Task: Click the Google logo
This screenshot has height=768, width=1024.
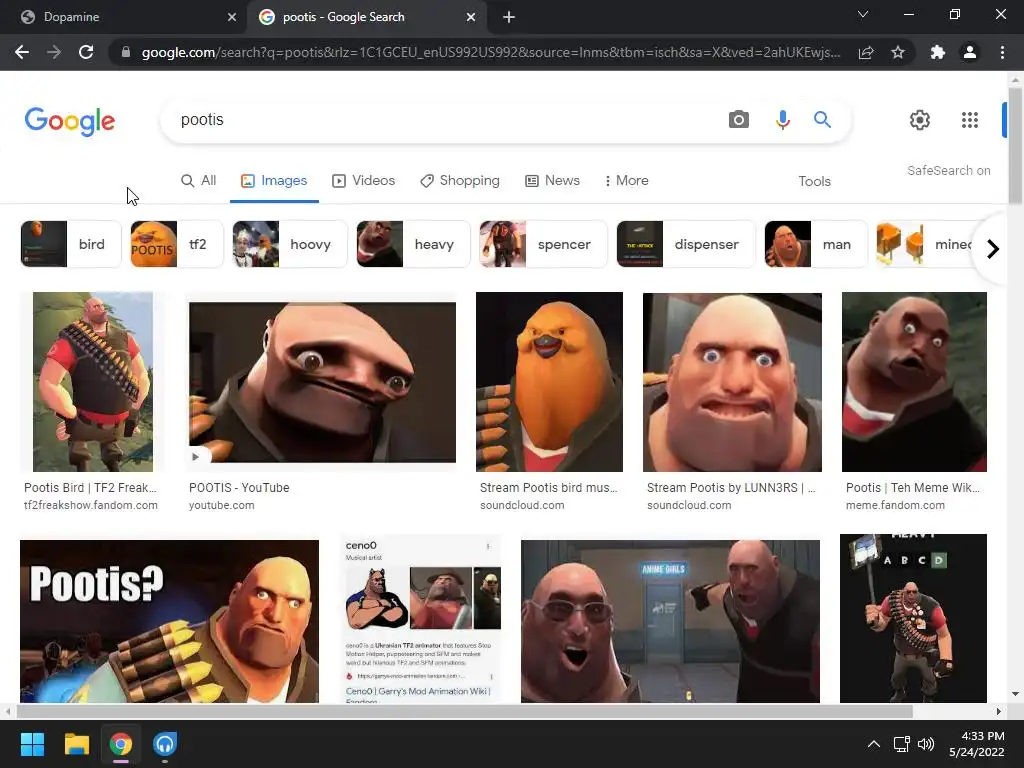Action: pyautogui.click(x=70, y=121)
